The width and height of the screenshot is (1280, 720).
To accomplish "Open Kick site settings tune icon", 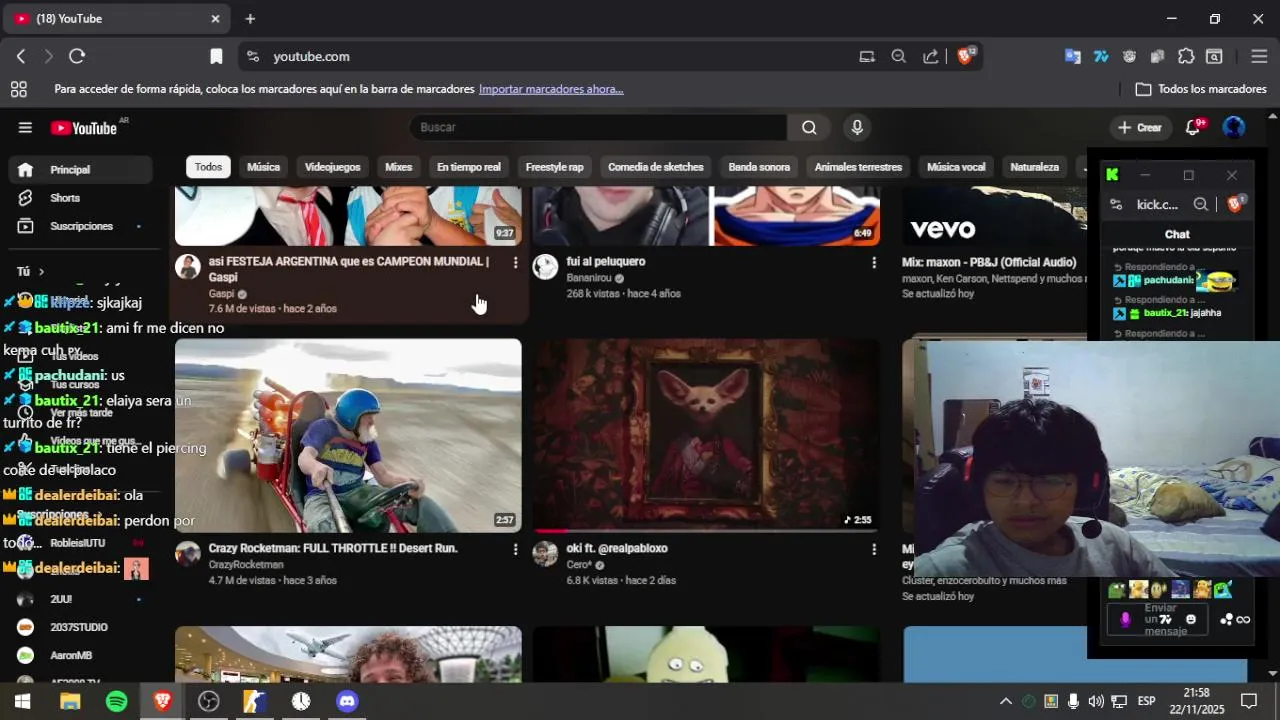I will (x=1116, y=204).
